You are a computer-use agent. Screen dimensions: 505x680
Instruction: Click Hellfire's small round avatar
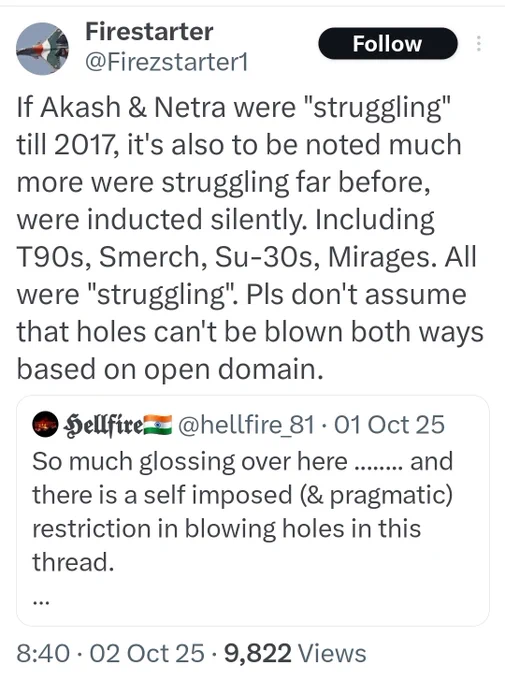tap(45, 424)
